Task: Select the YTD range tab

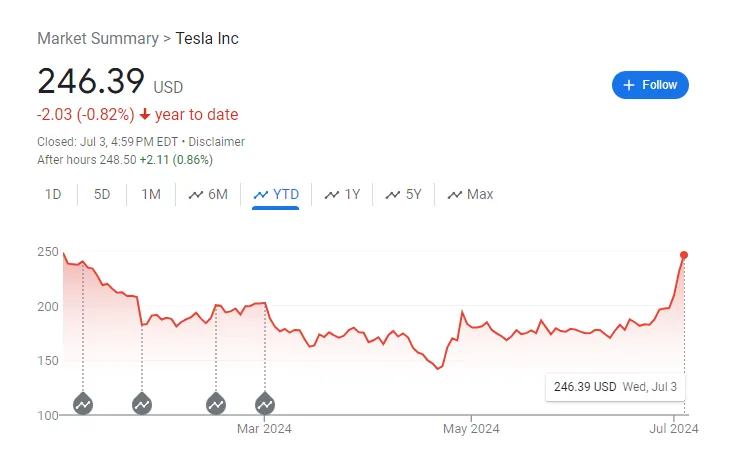Action: (x=276, y=194)
